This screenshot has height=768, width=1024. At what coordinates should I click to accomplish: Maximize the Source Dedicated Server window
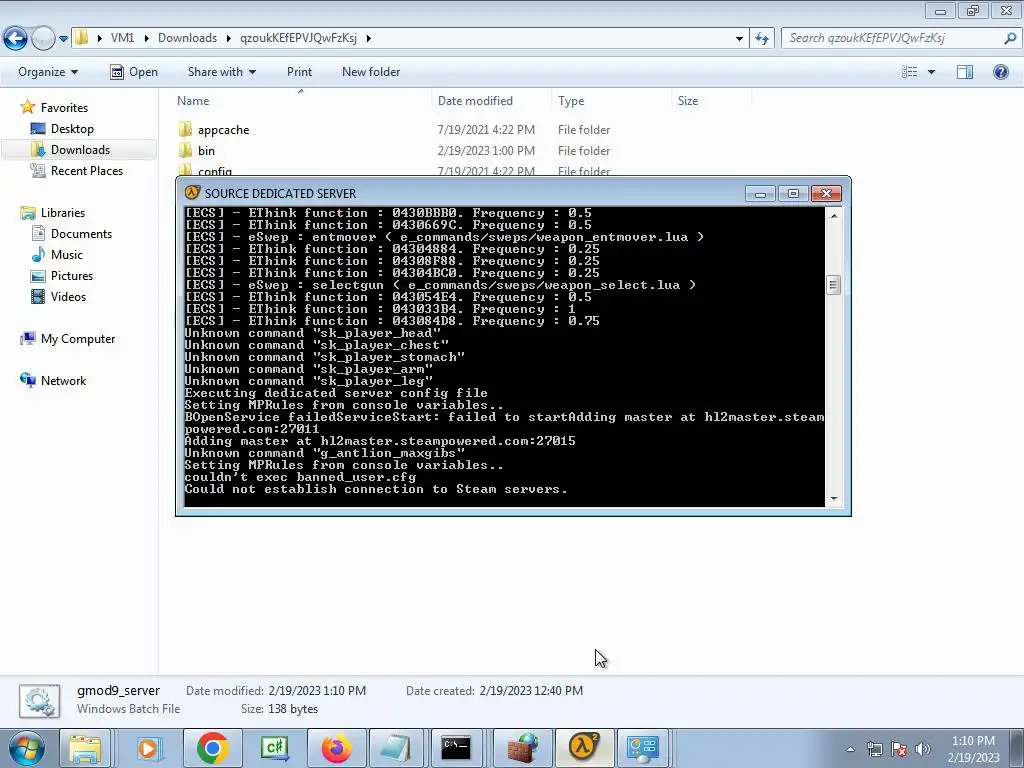[793, 194]
